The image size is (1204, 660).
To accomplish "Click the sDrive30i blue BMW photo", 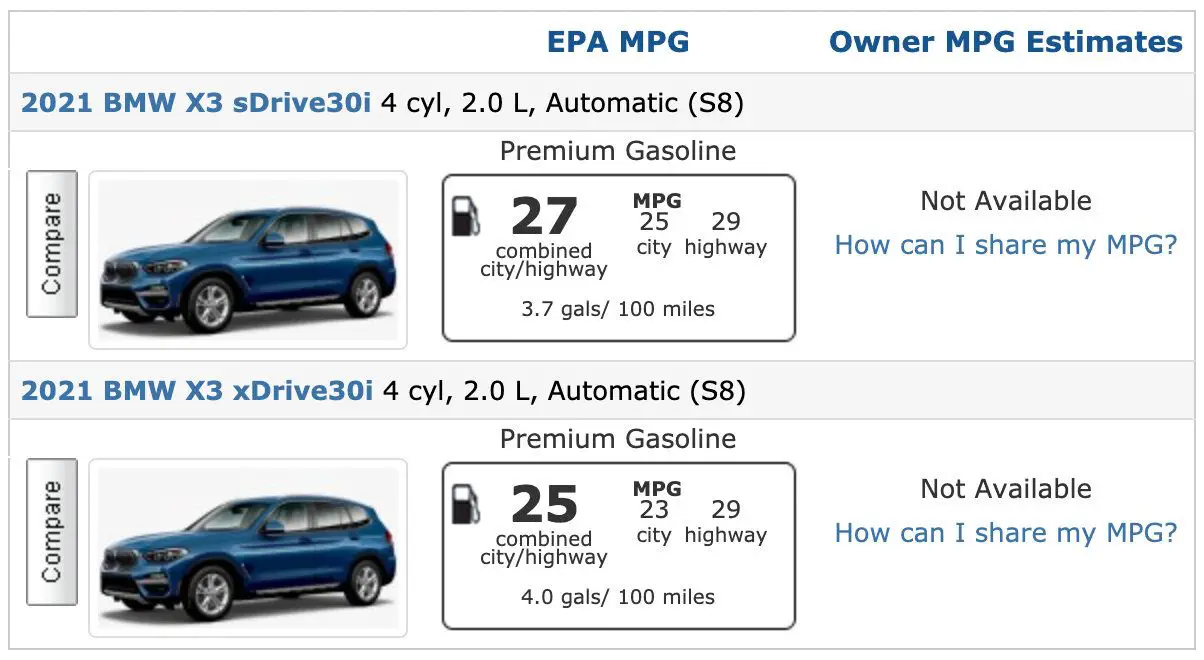I will coord(248,260).
